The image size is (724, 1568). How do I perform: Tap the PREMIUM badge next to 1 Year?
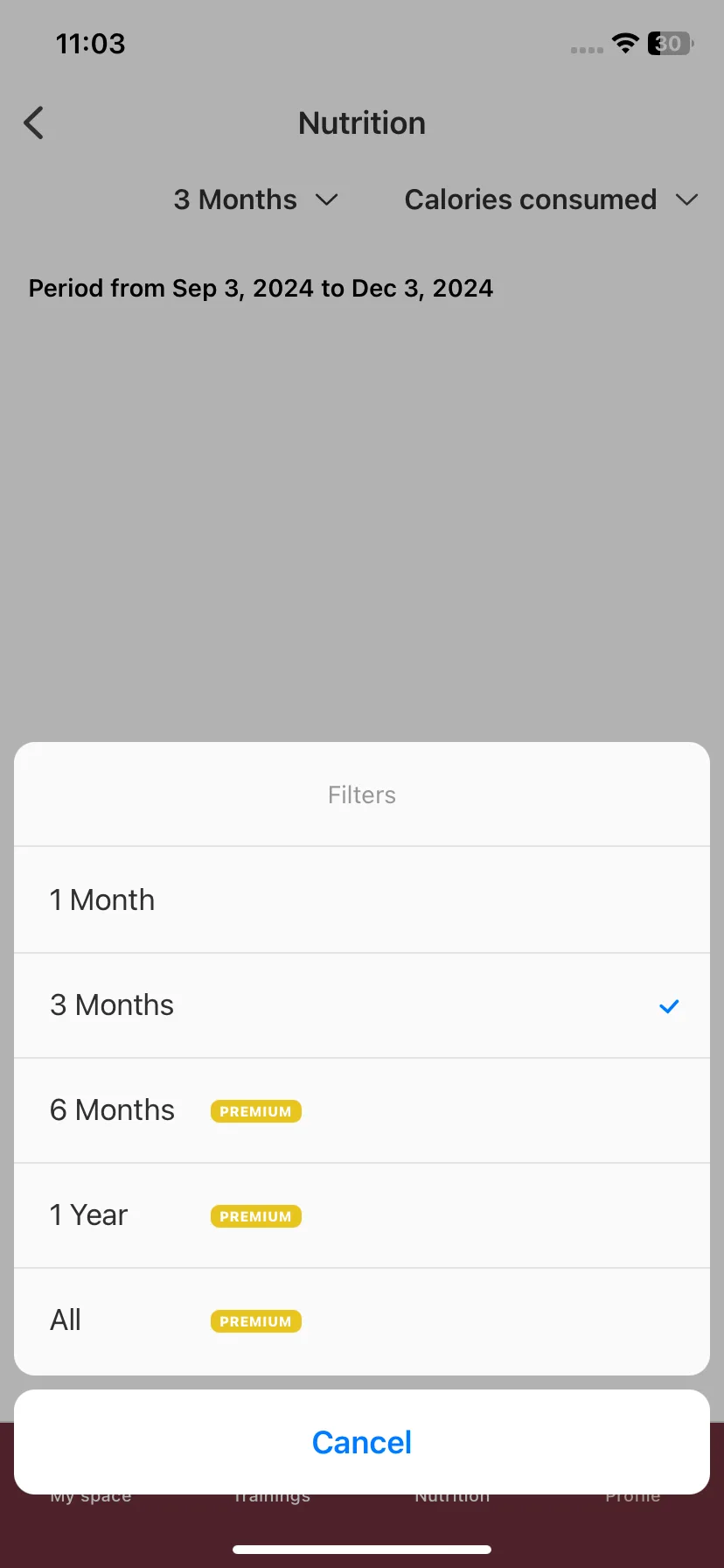pyautogui.click(x=256, y=1216)
